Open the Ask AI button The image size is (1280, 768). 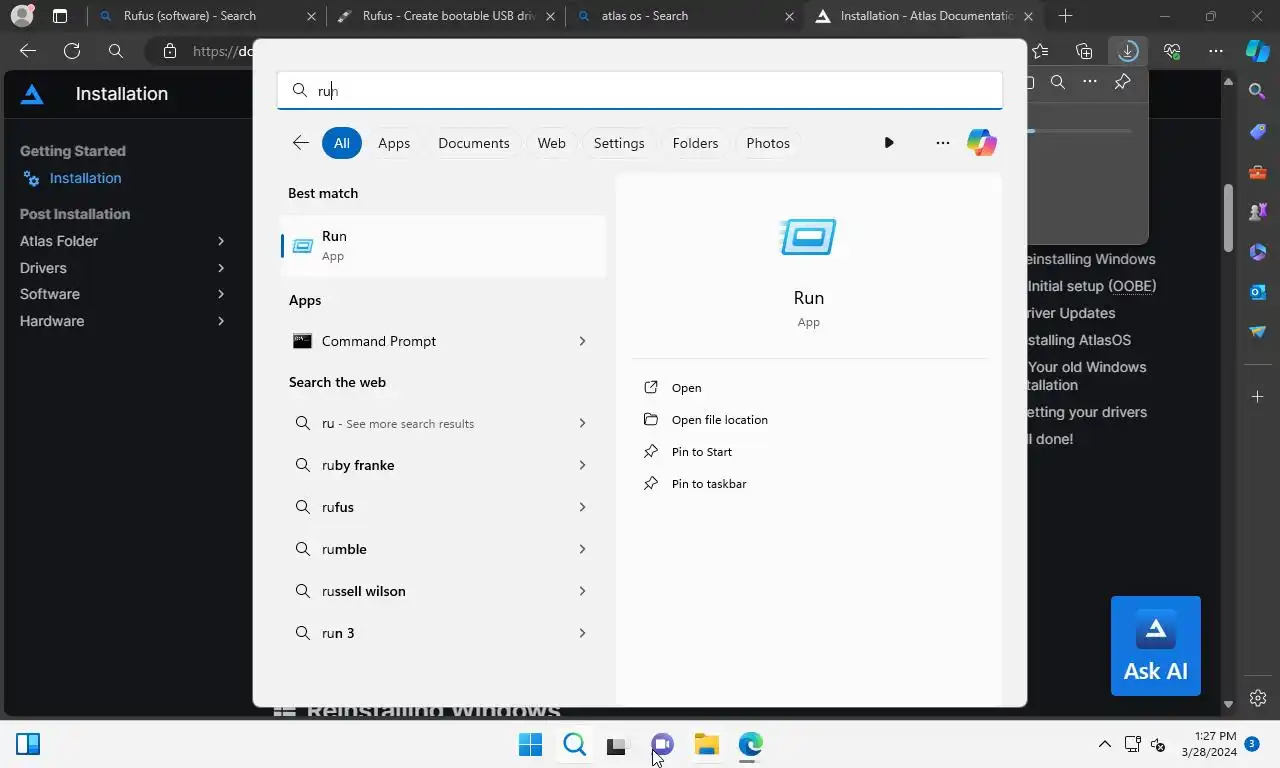(1155, 646)
